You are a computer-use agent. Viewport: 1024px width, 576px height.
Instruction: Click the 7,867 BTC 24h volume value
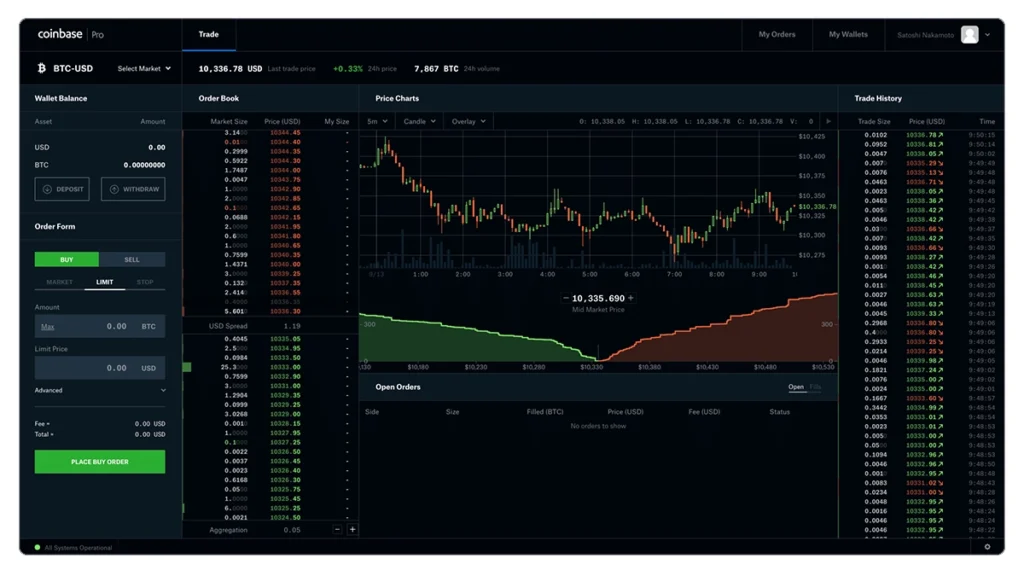click(x=436, y=69)
